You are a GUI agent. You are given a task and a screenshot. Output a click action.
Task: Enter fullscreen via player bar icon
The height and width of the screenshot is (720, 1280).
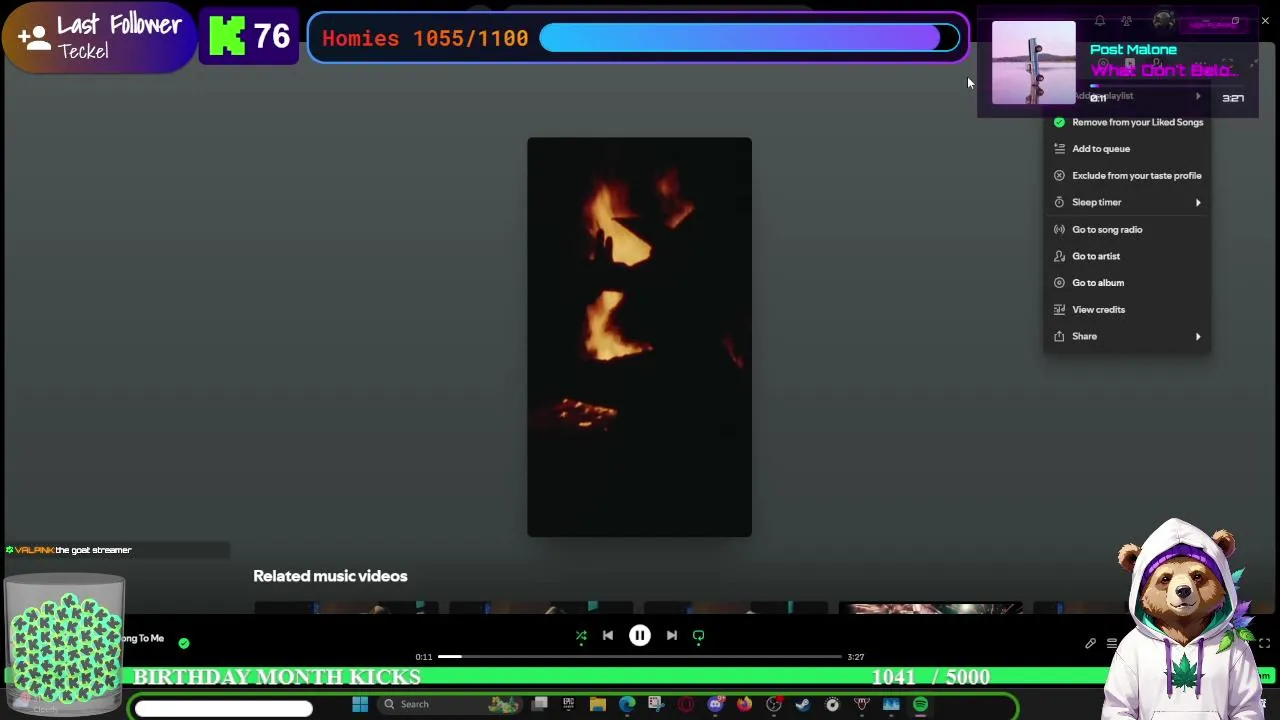tap(1265, 643)
